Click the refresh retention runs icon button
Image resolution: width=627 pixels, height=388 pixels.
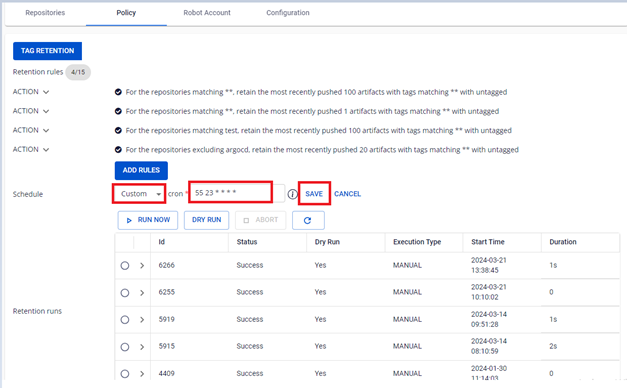[x=308, y=220]
